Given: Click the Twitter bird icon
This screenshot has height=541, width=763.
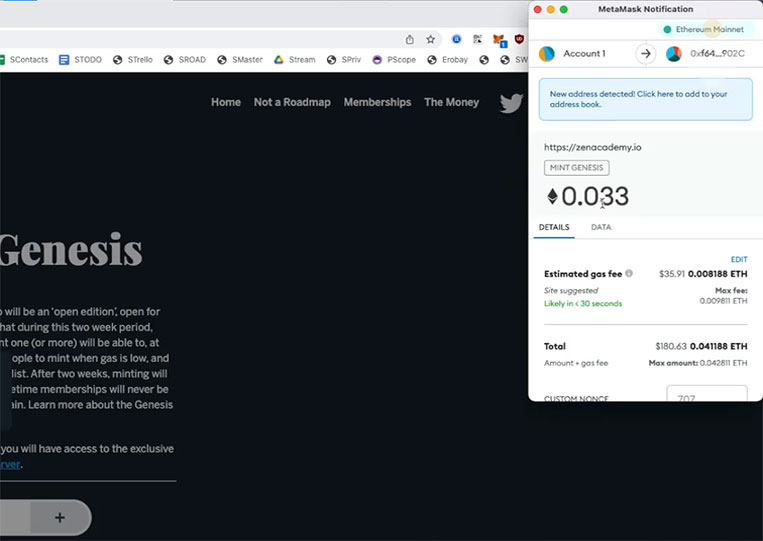Looking at the screenshot, I should (x=511, y=103).
